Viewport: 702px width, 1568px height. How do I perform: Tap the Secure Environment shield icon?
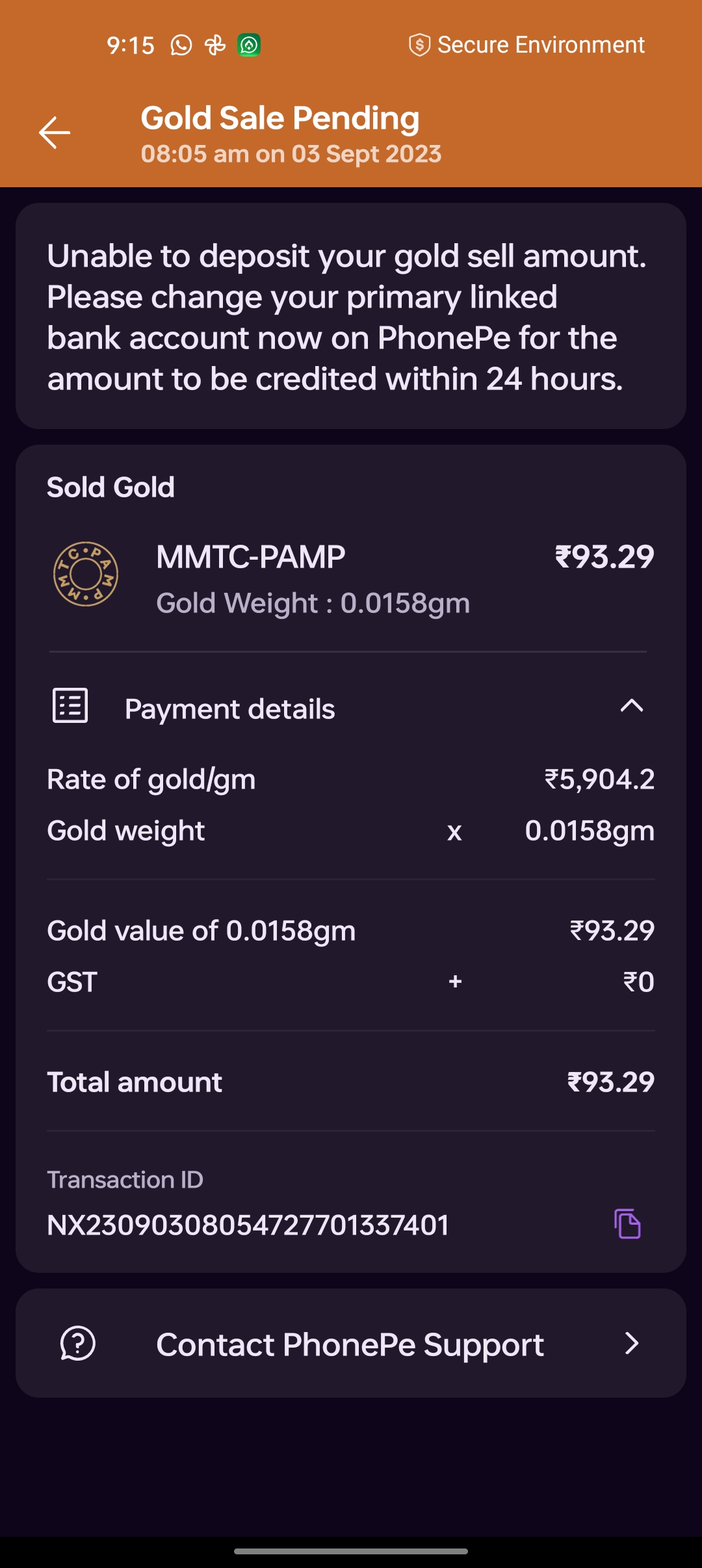tap(419, 46)
